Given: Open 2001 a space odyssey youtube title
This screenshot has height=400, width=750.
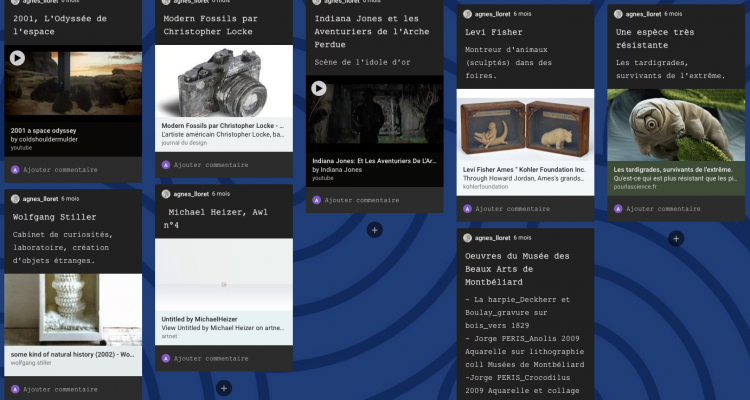Looking at the screenshot, I should pyautogui.click(x=44, y=131).
